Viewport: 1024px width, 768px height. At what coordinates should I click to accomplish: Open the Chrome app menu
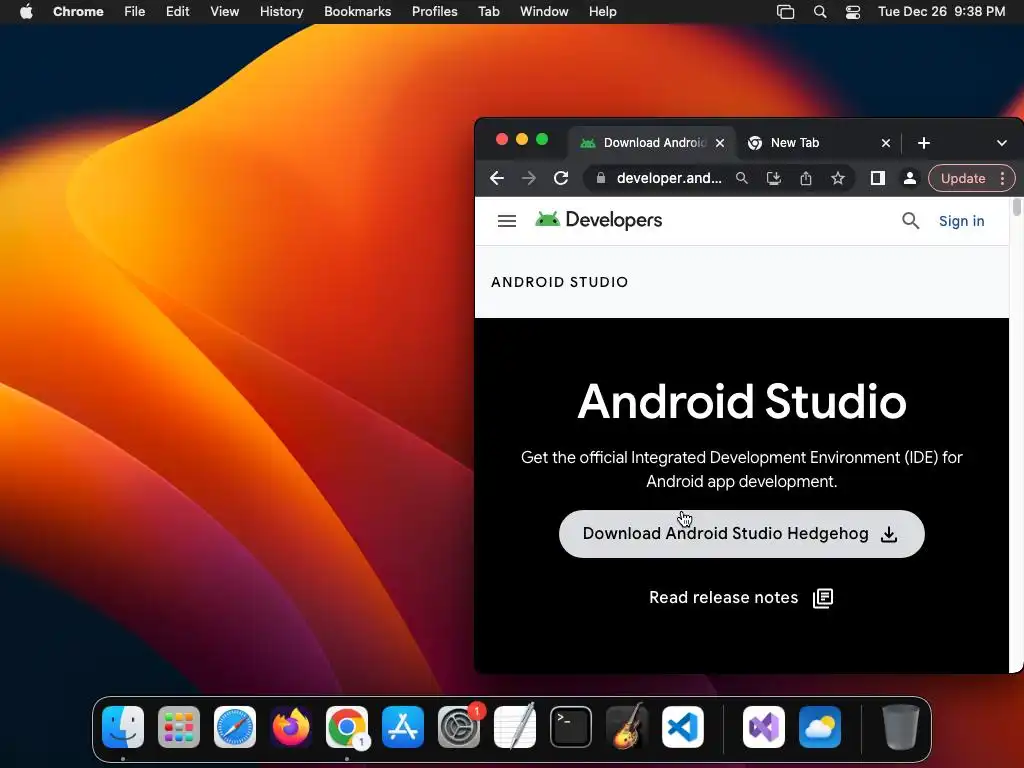coord(78,12)
